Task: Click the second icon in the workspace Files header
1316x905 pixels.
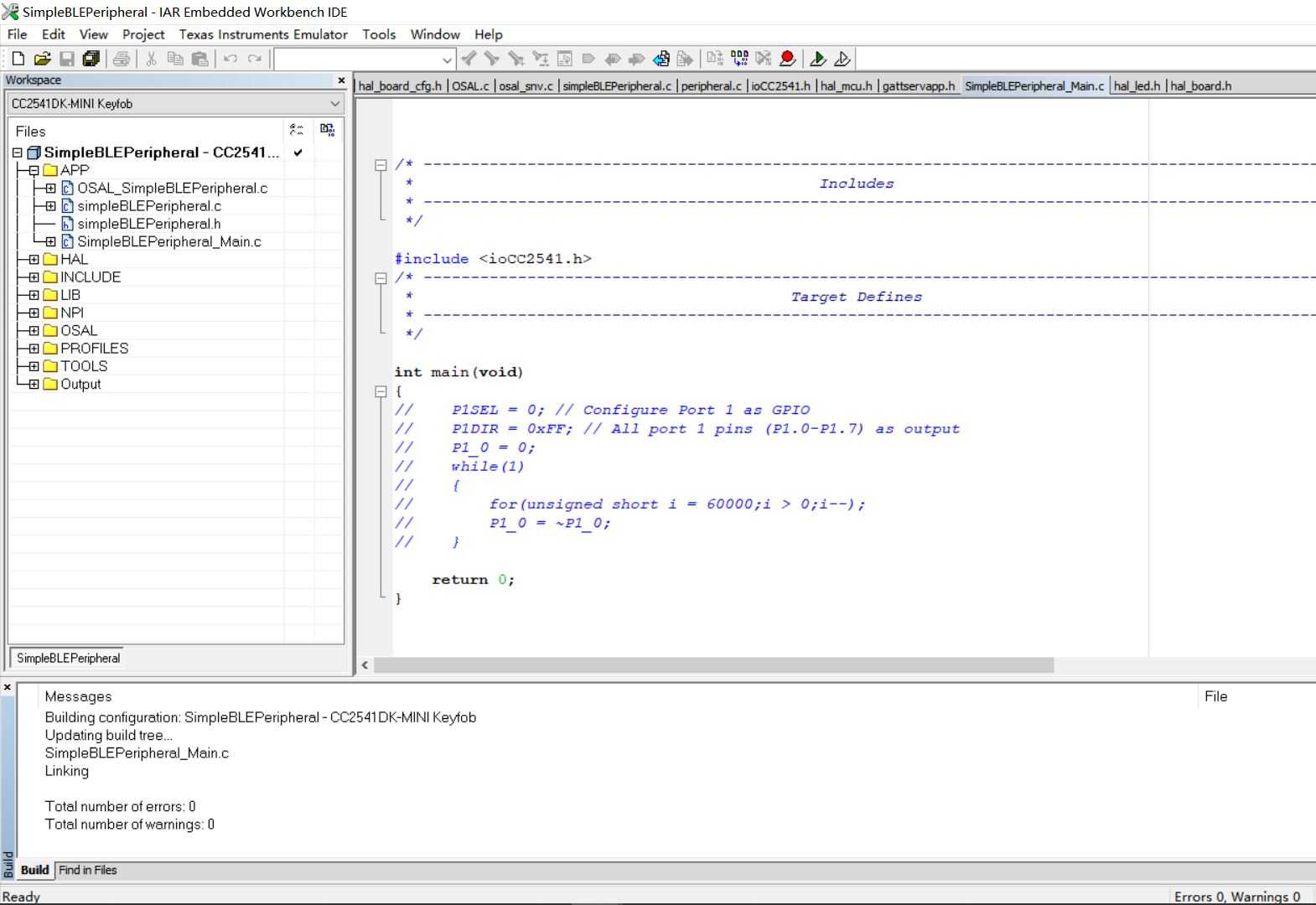Action: (328, 130)
